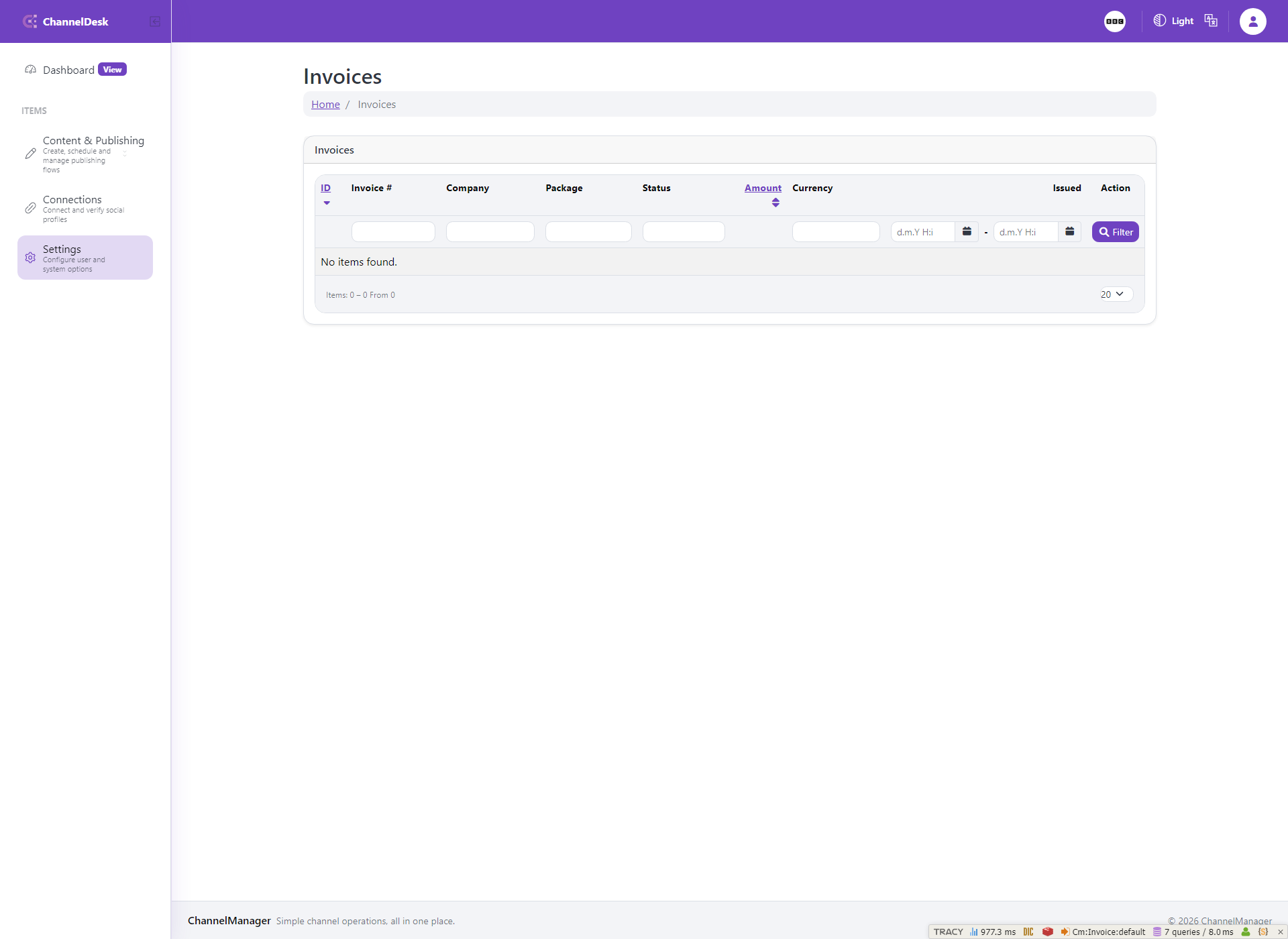This screenshot has height=939, width=1288.
Task: Open calendar for Issued start date
Action: 967,231
